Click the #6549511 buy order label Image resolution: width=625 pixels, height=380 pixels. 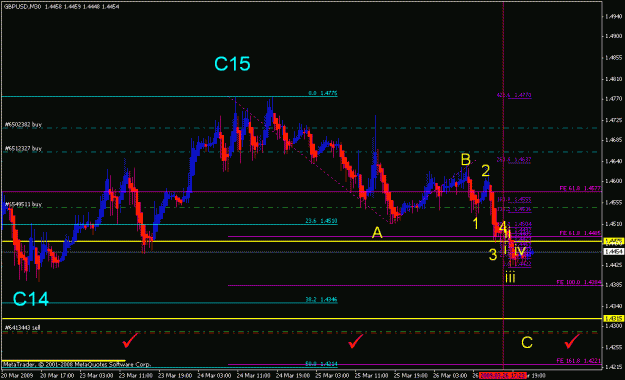click(23, 205)
